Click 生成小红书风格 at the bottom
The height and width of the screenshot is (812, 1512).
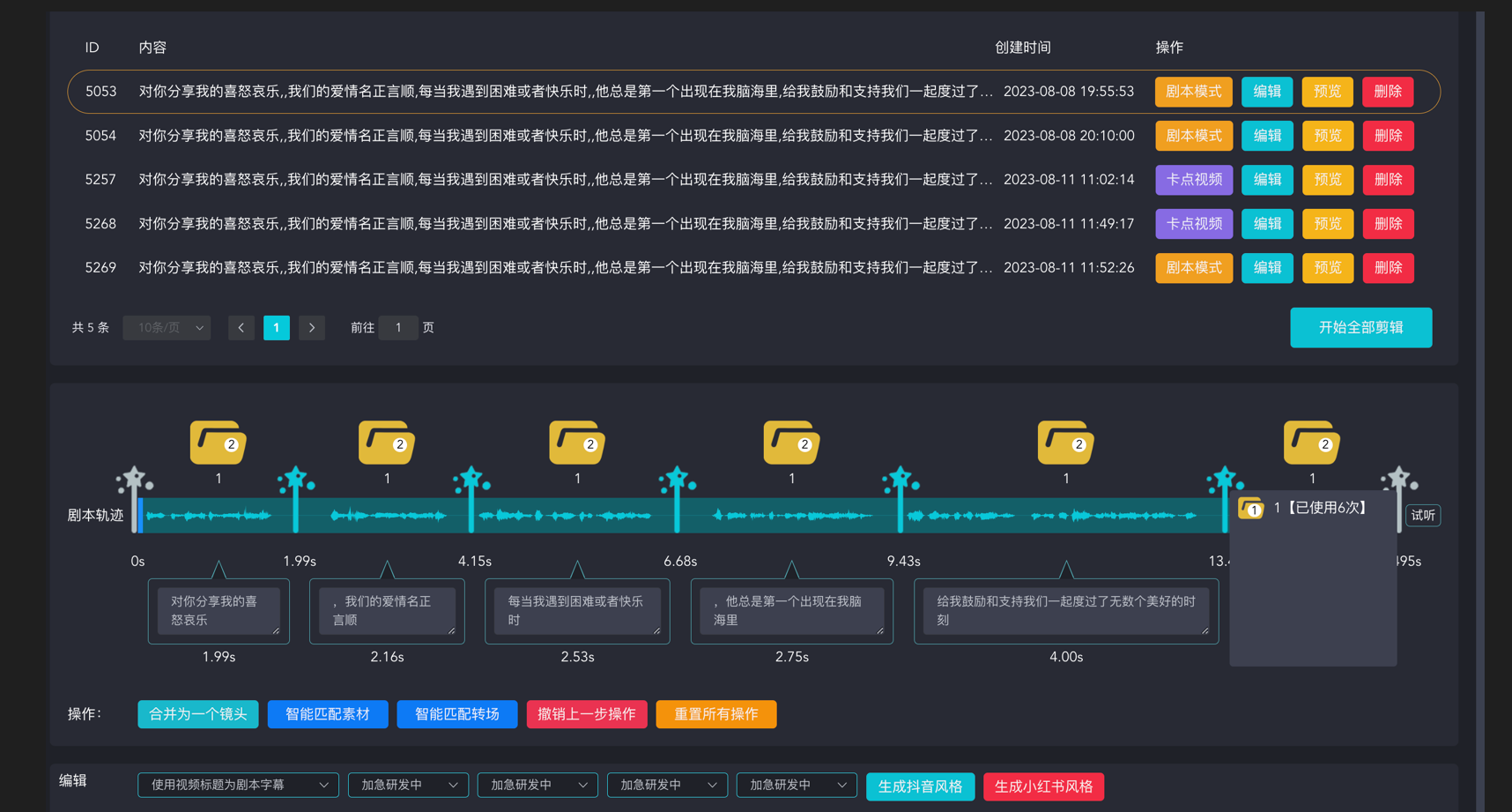pos(1043,786)
